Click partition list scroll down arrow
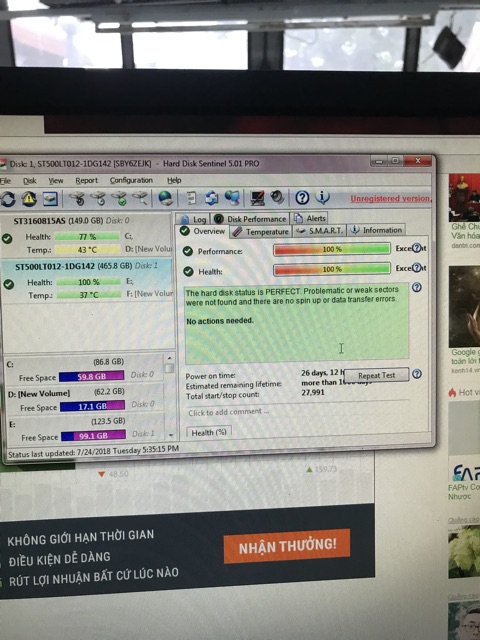Image resolution: width=480 pixels, height=640 pixels. point(171,435)
